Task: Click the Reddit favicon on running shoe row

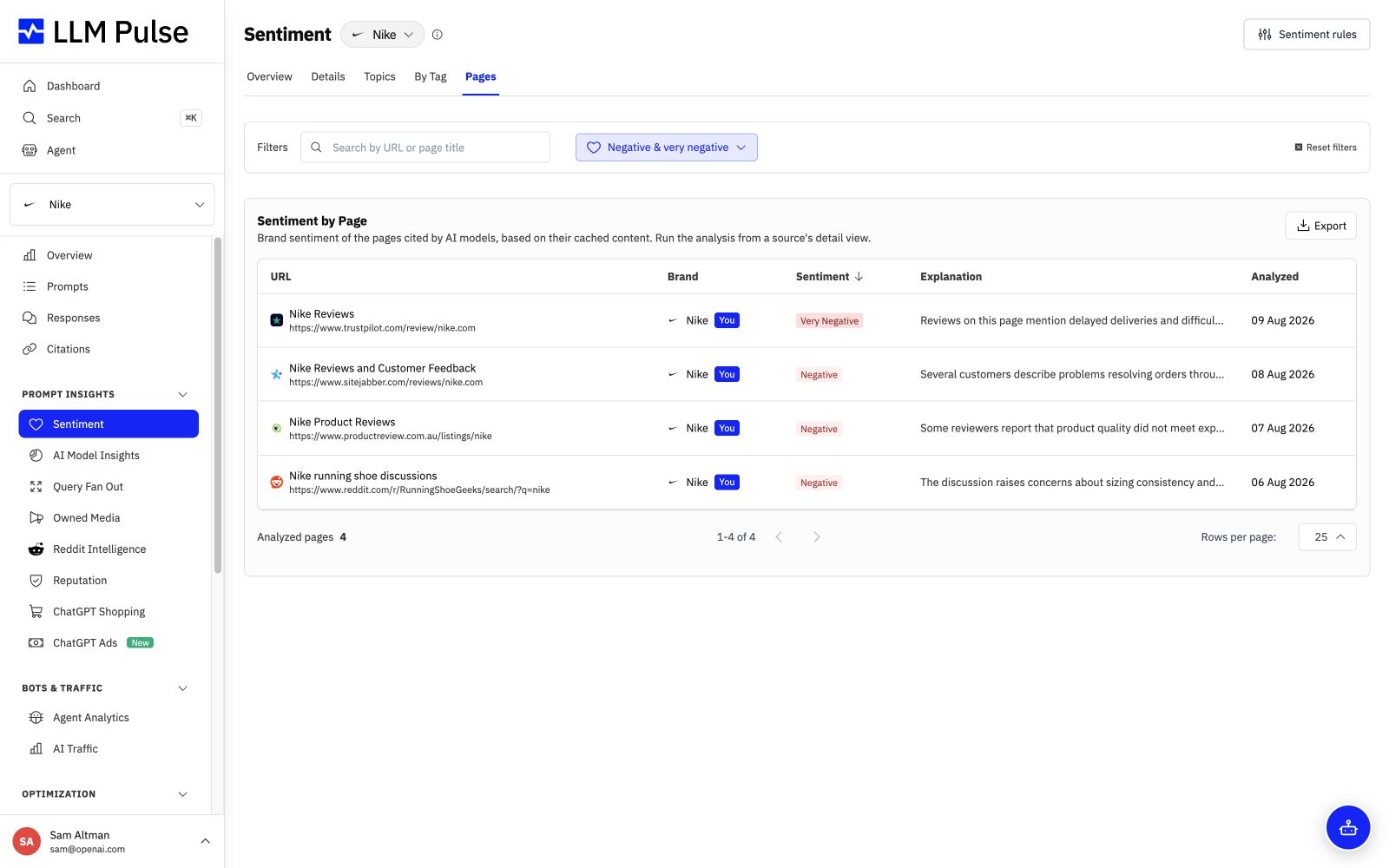Action: (276, 482)
